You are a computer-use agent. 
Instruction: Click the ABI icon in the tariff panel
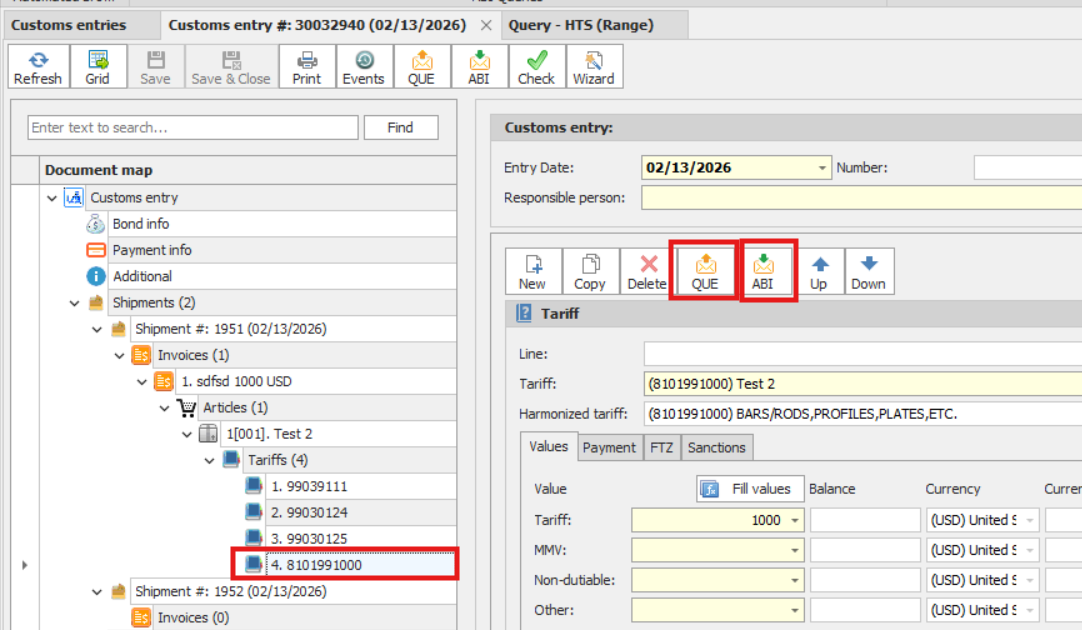point(766,268)
